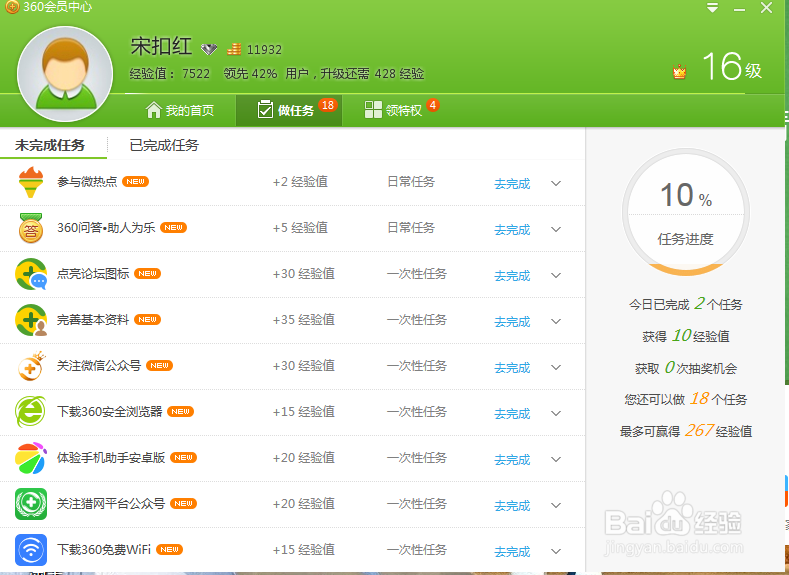This screenshot has height=575, width=789.
Task: Click 经验值: 7522 text
Action: [170, 74]
